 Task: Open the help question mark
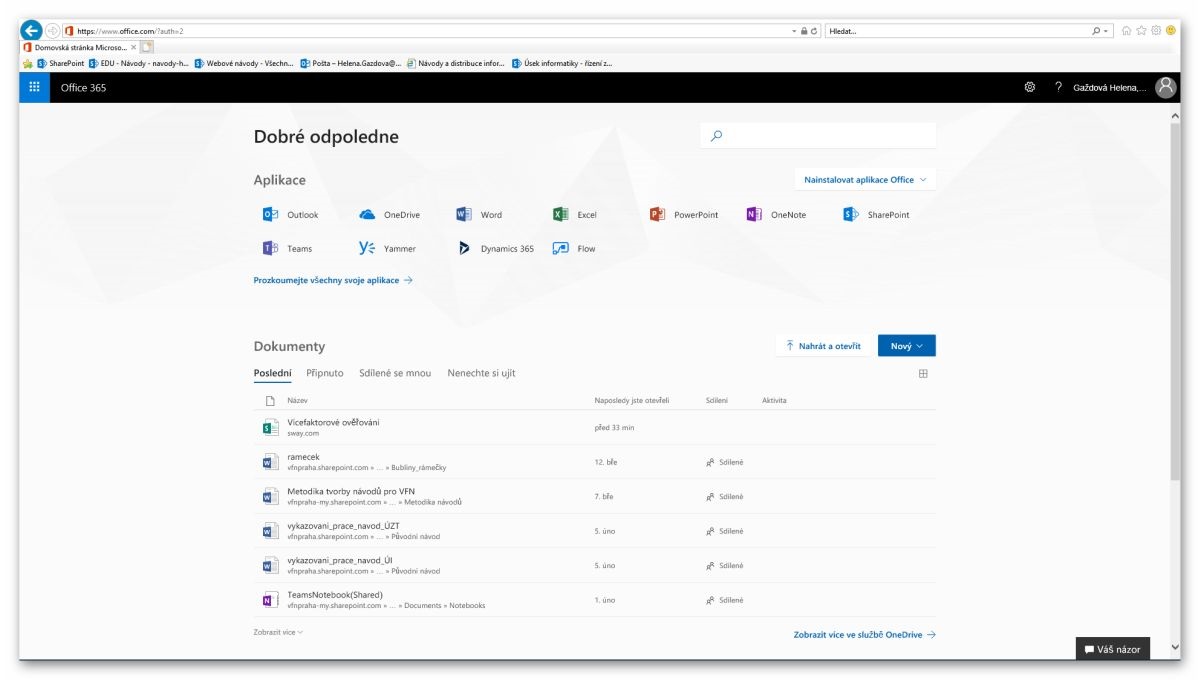[1058, 87]
